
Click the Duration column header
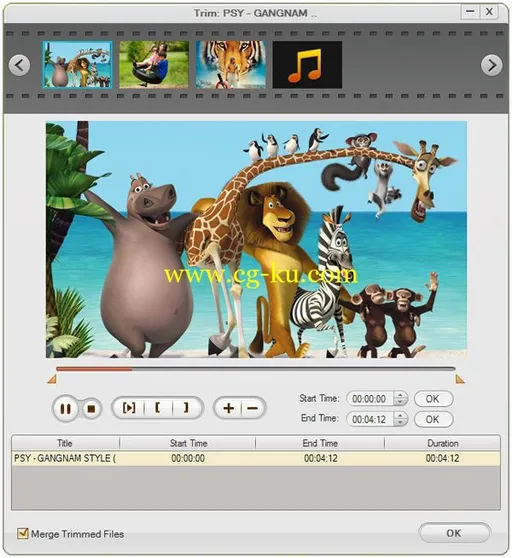442,443
